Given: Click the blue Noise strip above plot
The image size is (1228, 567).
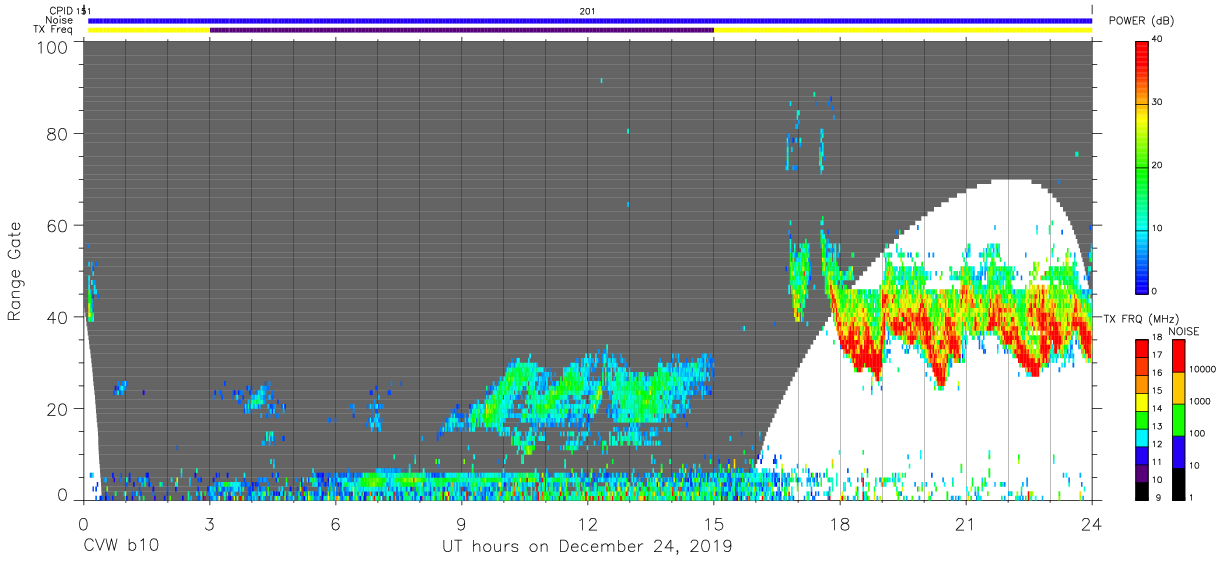Looking at the screenshot, I should pos(590,20).
